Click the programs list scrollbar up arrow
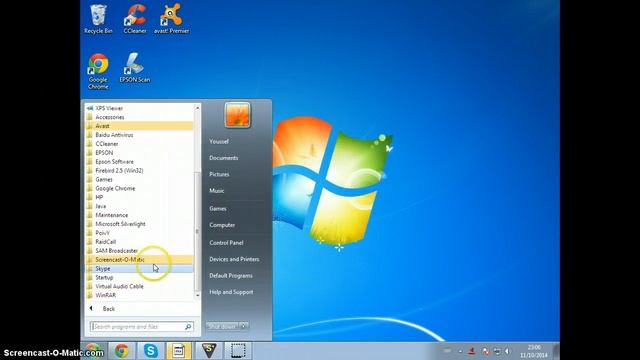 pyautogui.click(x=198, y=108)
